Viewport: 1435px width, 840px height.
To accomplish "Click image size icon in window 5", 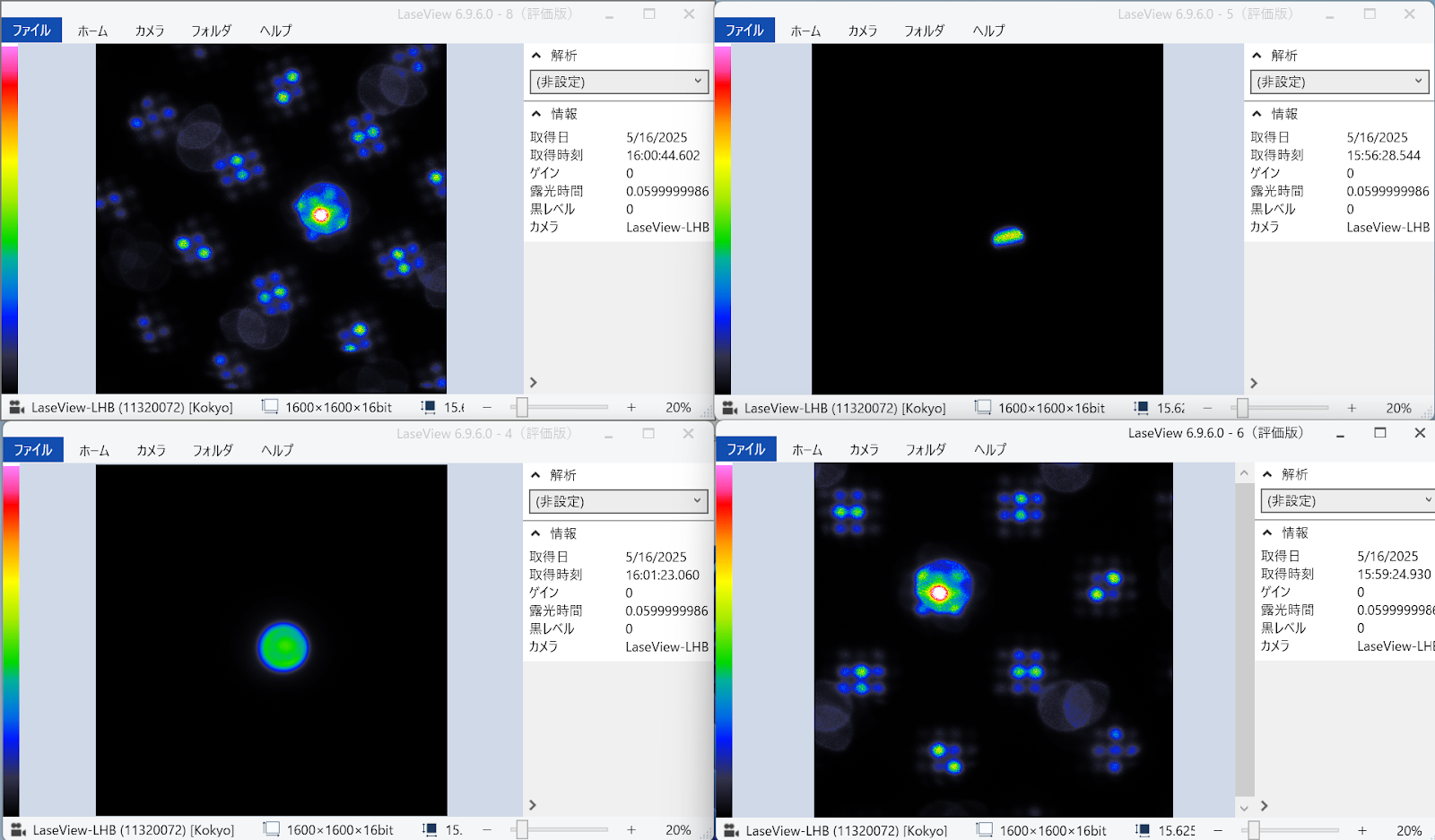I will click(983, 408).
